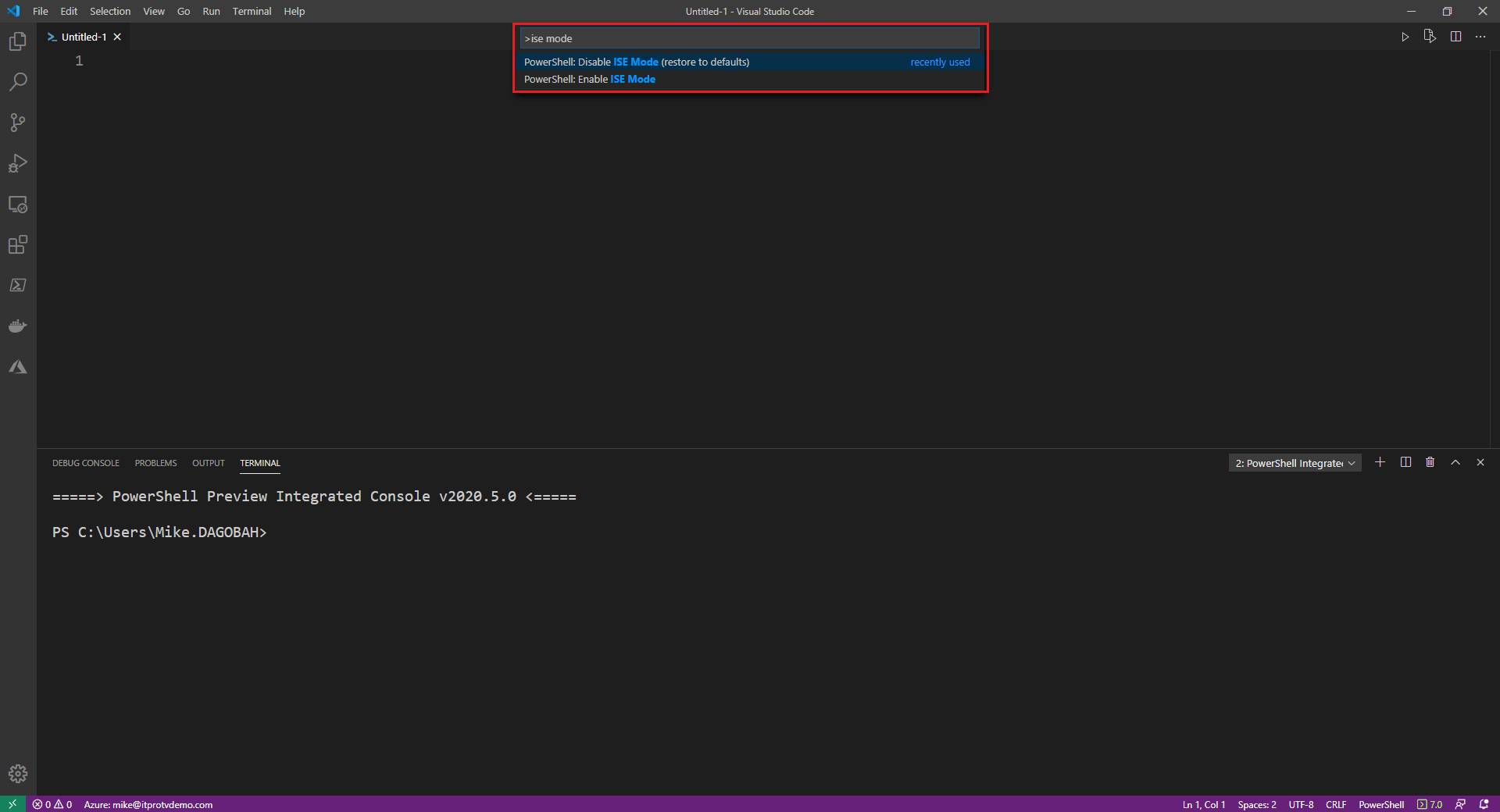Choose PowerShell: Enable ISE Mode command
Viewport: 1500px width, 812px height.
tap(750, 79)
